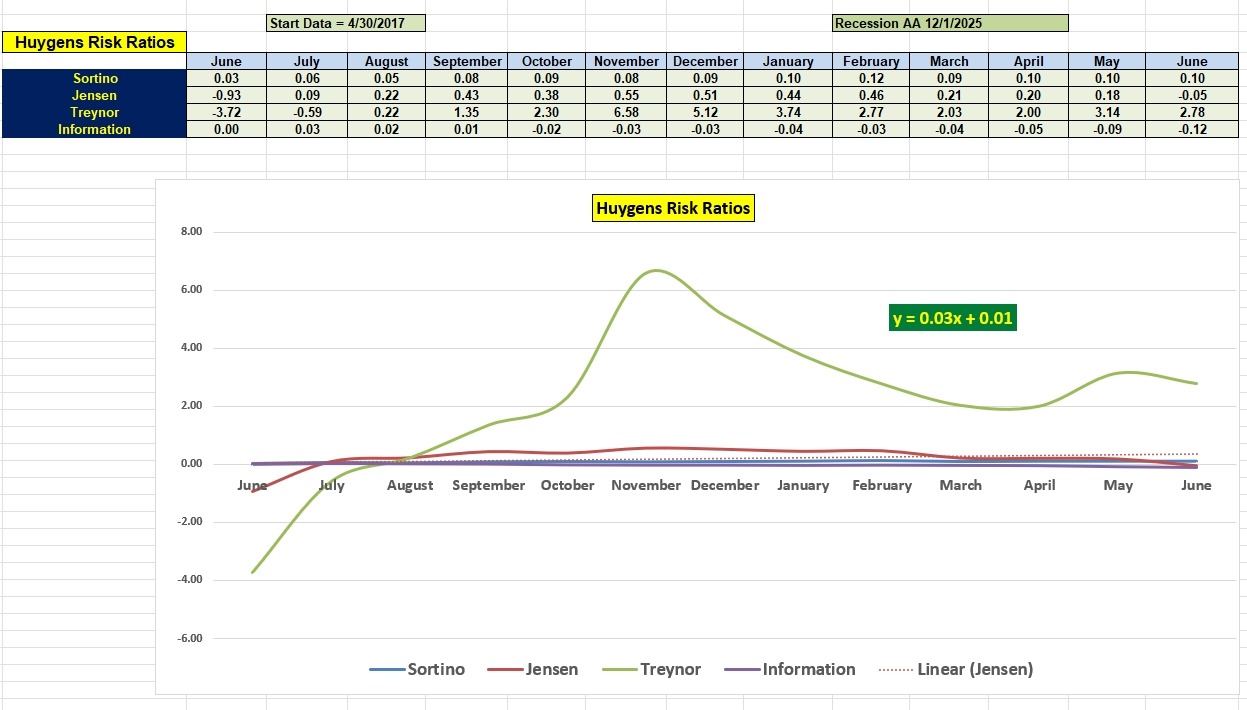Select the Sortino value 0.12 cell

pos(871,78)
